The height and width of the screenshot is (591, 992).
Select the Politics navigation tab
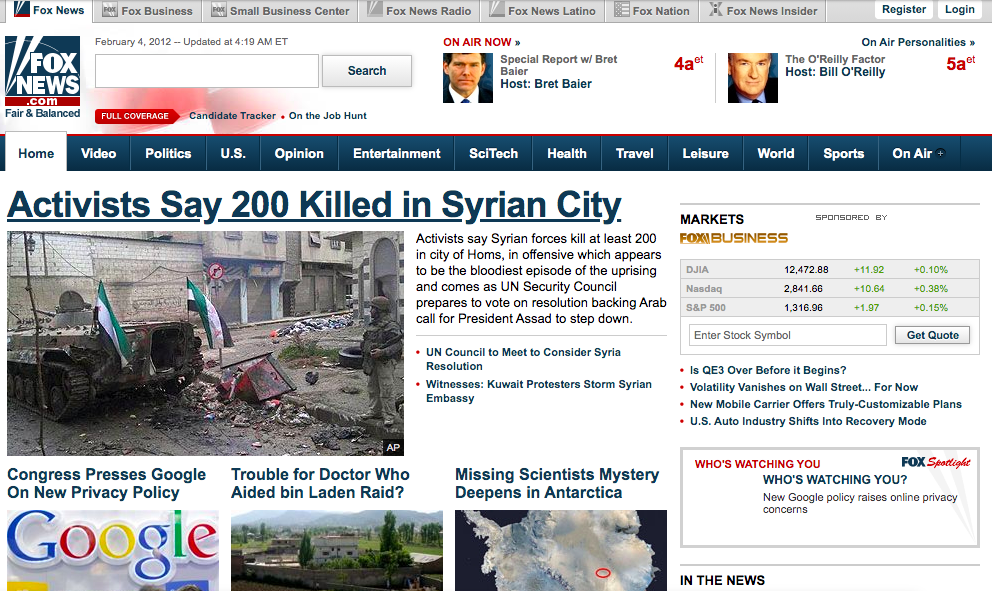pos(168,153)
